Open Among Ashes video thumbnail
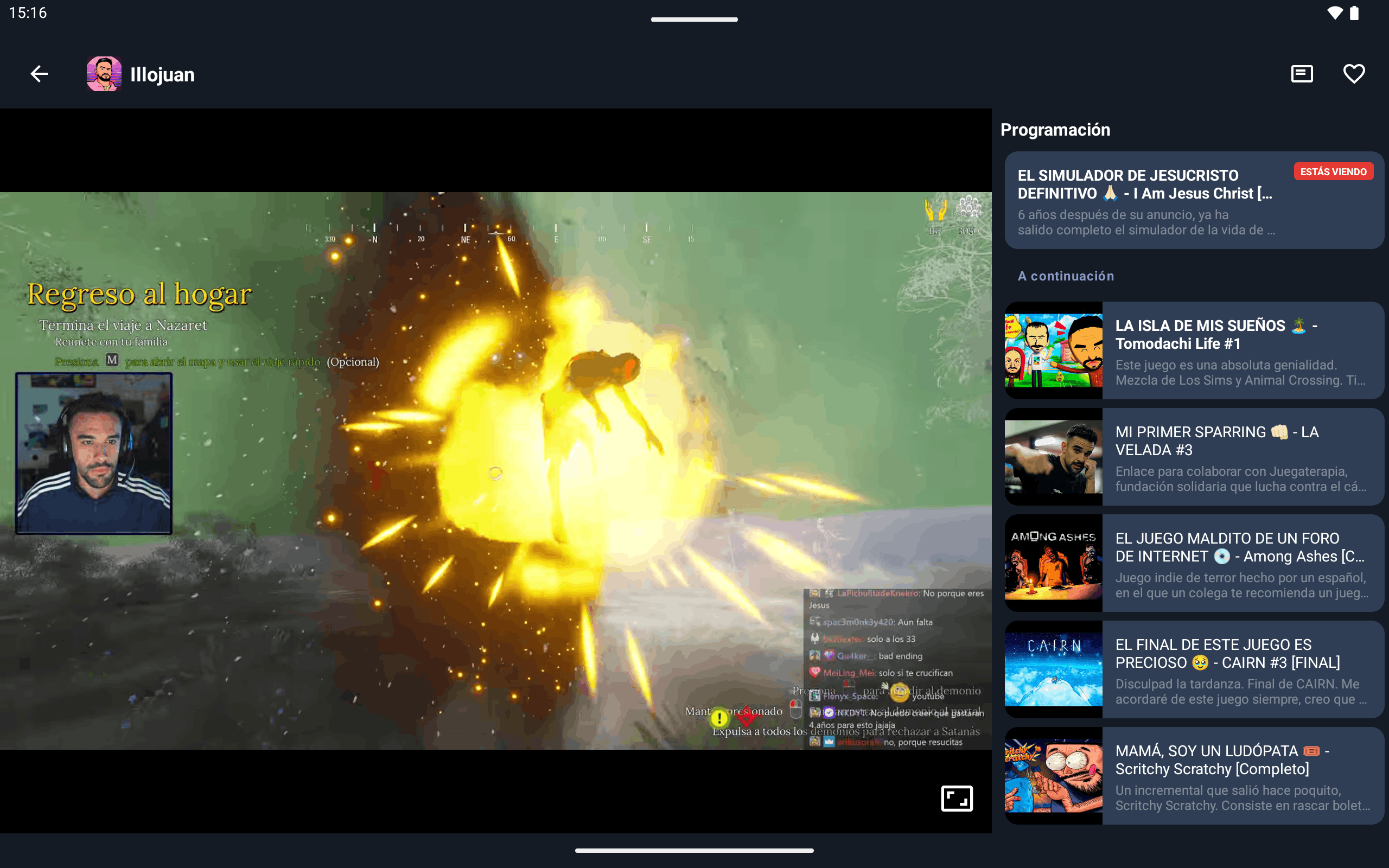This screenshot has height=868, width=1389. coord(1053,563)
